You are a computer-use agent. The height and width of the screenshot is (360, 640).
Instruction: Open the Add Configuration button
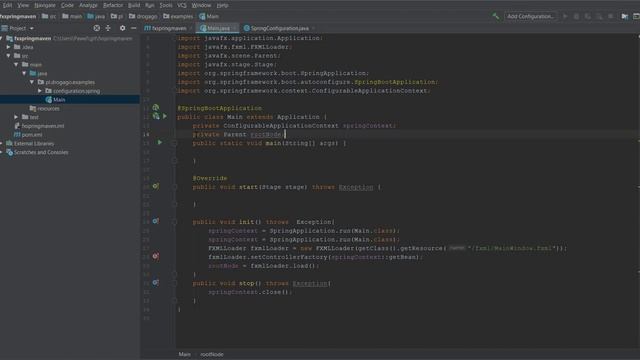531,16
